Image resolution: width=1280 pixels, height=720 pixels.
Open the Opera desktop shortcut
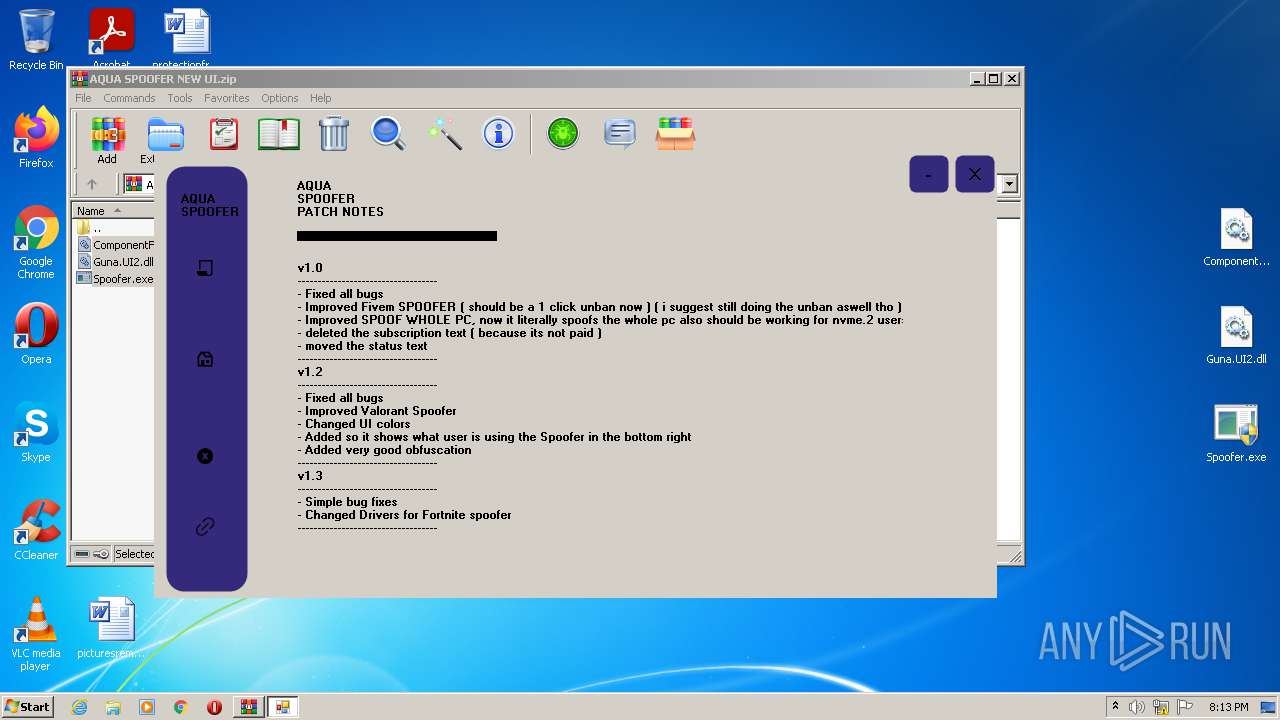36,334
